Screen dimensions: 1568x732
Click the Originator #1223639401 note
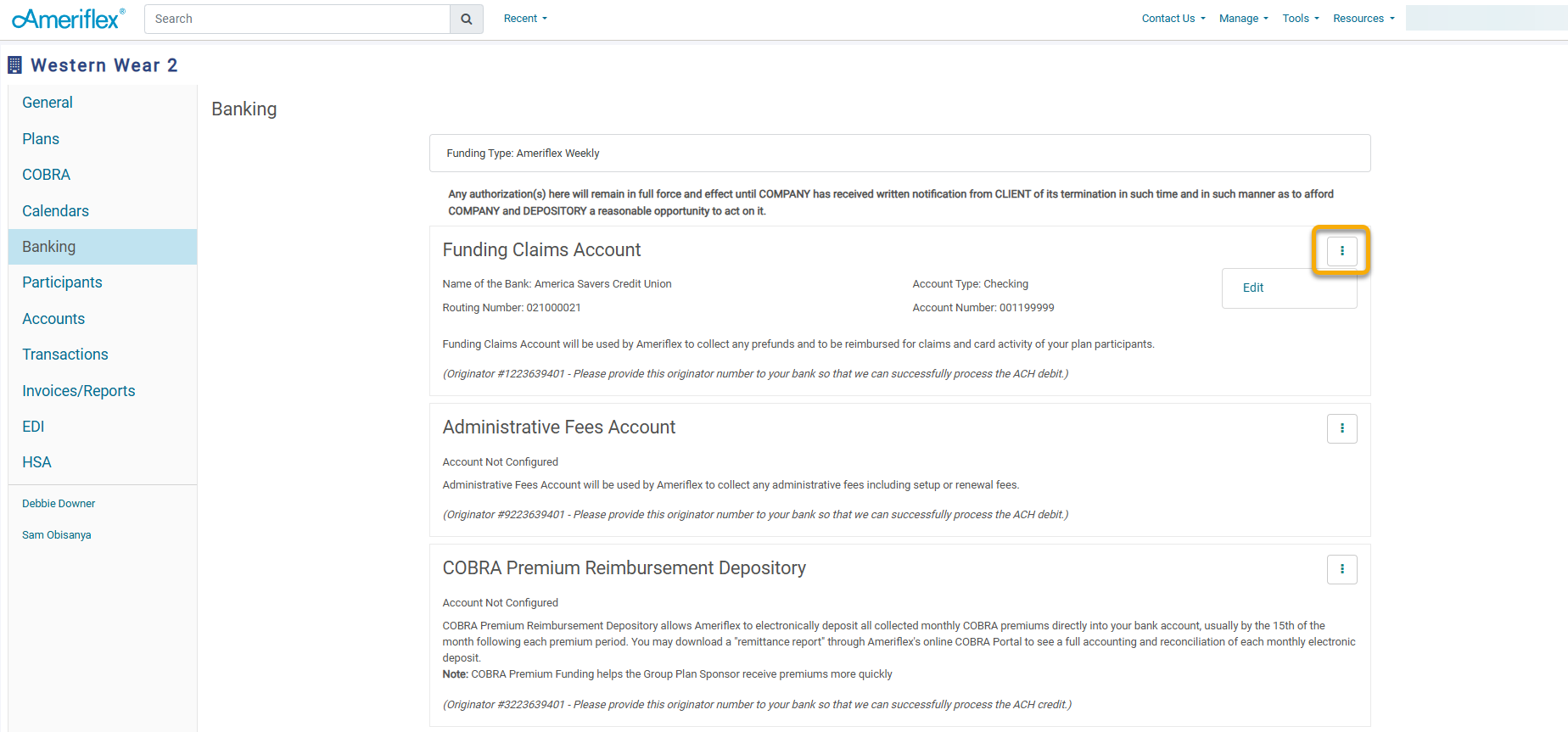755,374
